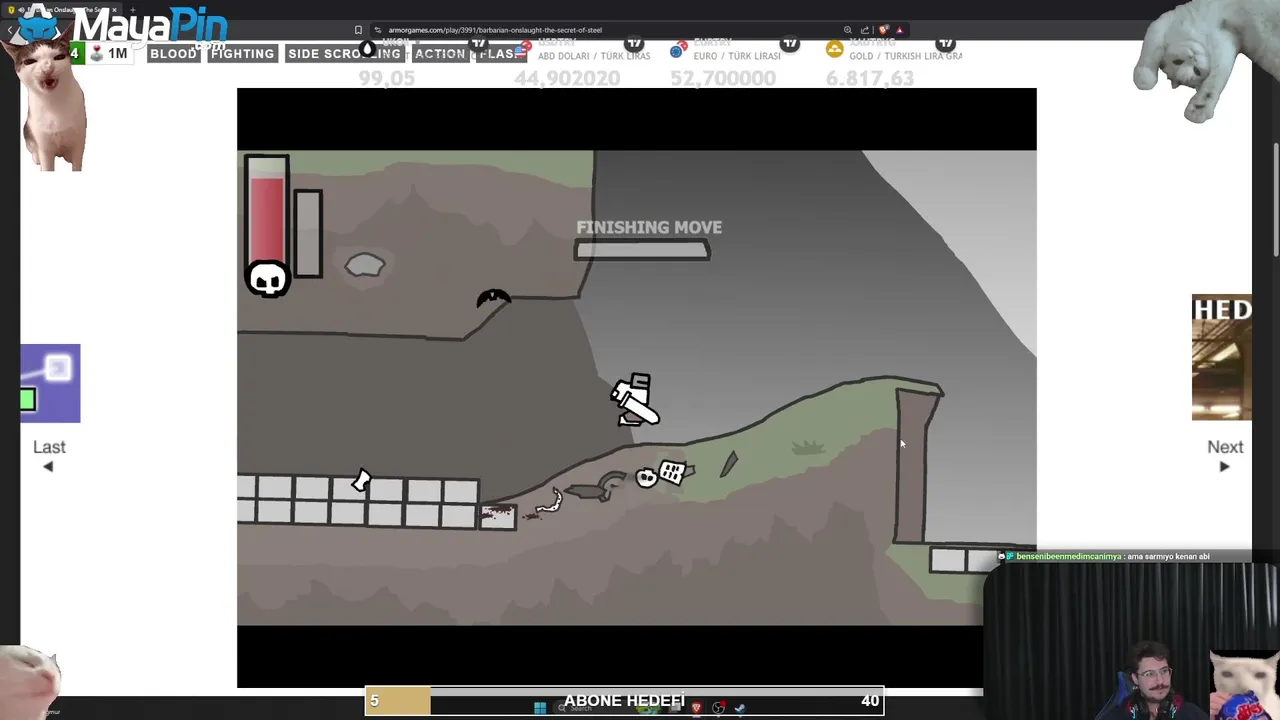Click the Brave shields icon in the address bar
Viewport: 1280px width, 720px height.
pos(884,30)
